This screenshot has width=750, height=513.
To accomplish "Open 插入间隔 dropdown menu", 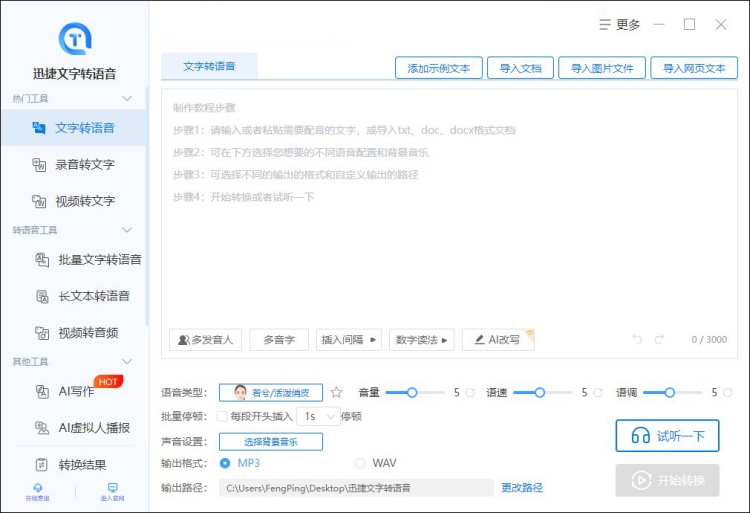I will [x=349, y=340].
